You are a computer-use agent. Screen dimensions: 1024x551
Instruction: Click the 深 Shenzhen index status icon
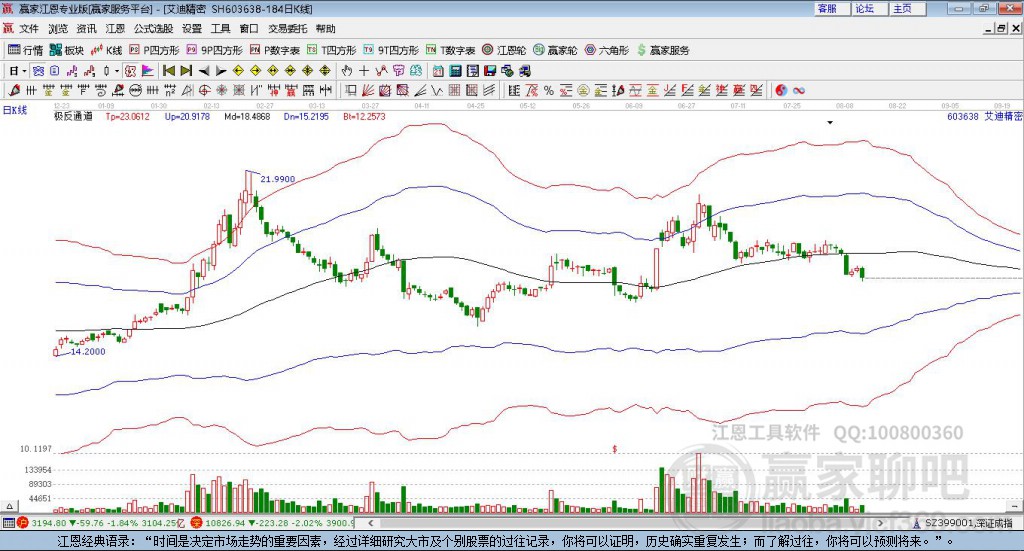coord(196,522)
